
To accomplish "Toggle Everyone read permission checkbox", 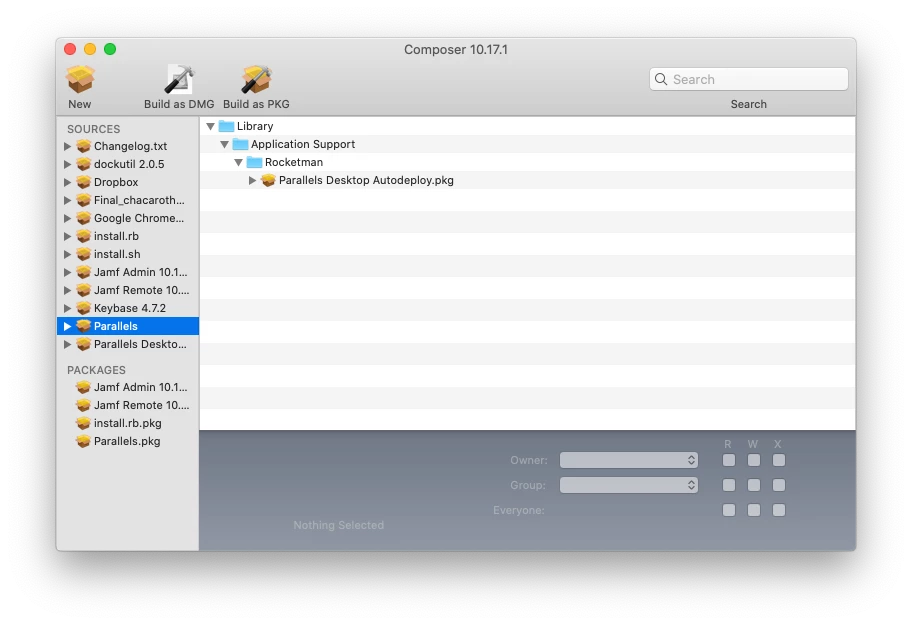I will pos(729,510).
